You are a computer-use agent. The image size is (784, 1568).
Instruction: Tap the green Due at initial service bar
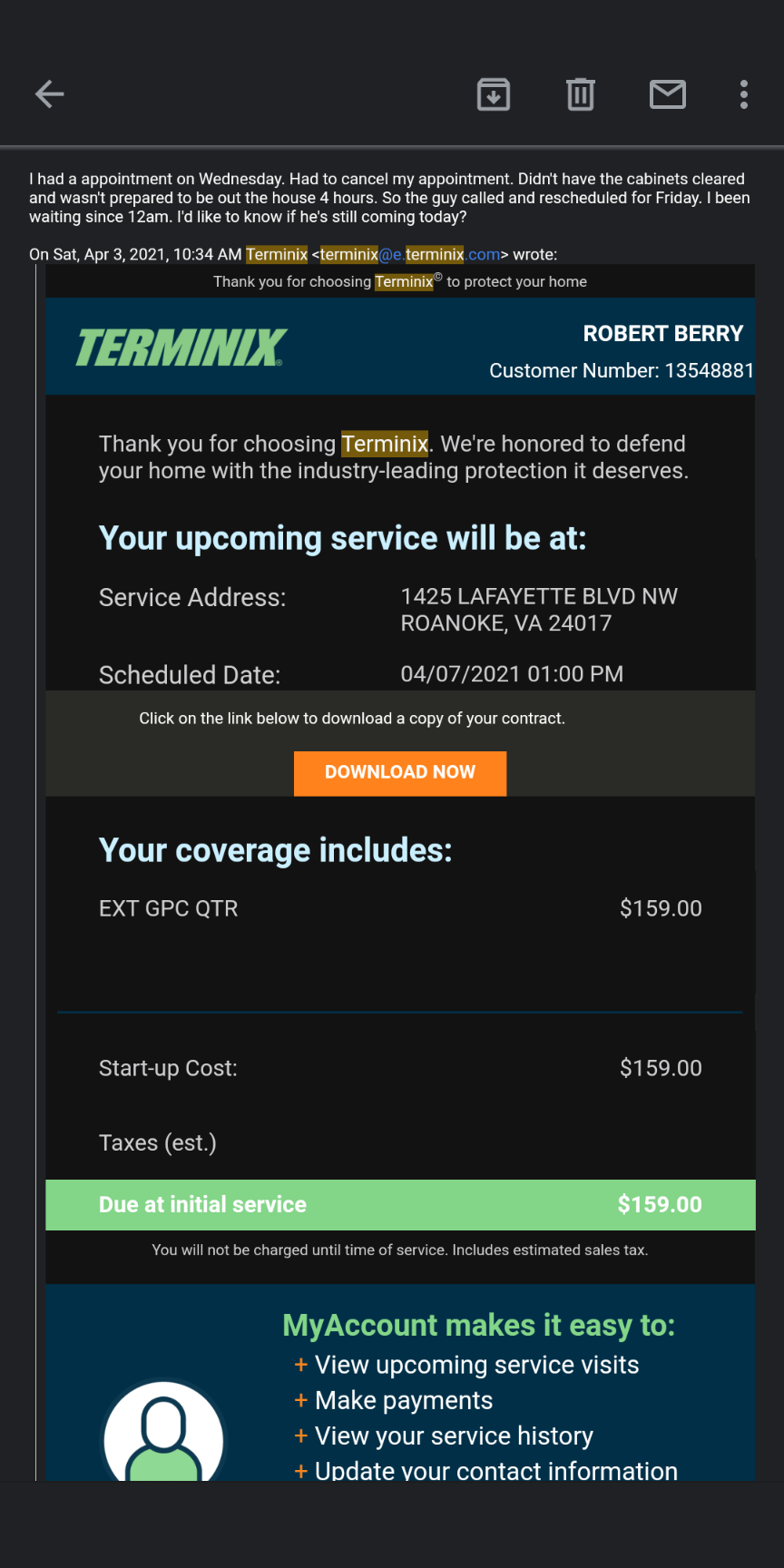[400, 1204]
